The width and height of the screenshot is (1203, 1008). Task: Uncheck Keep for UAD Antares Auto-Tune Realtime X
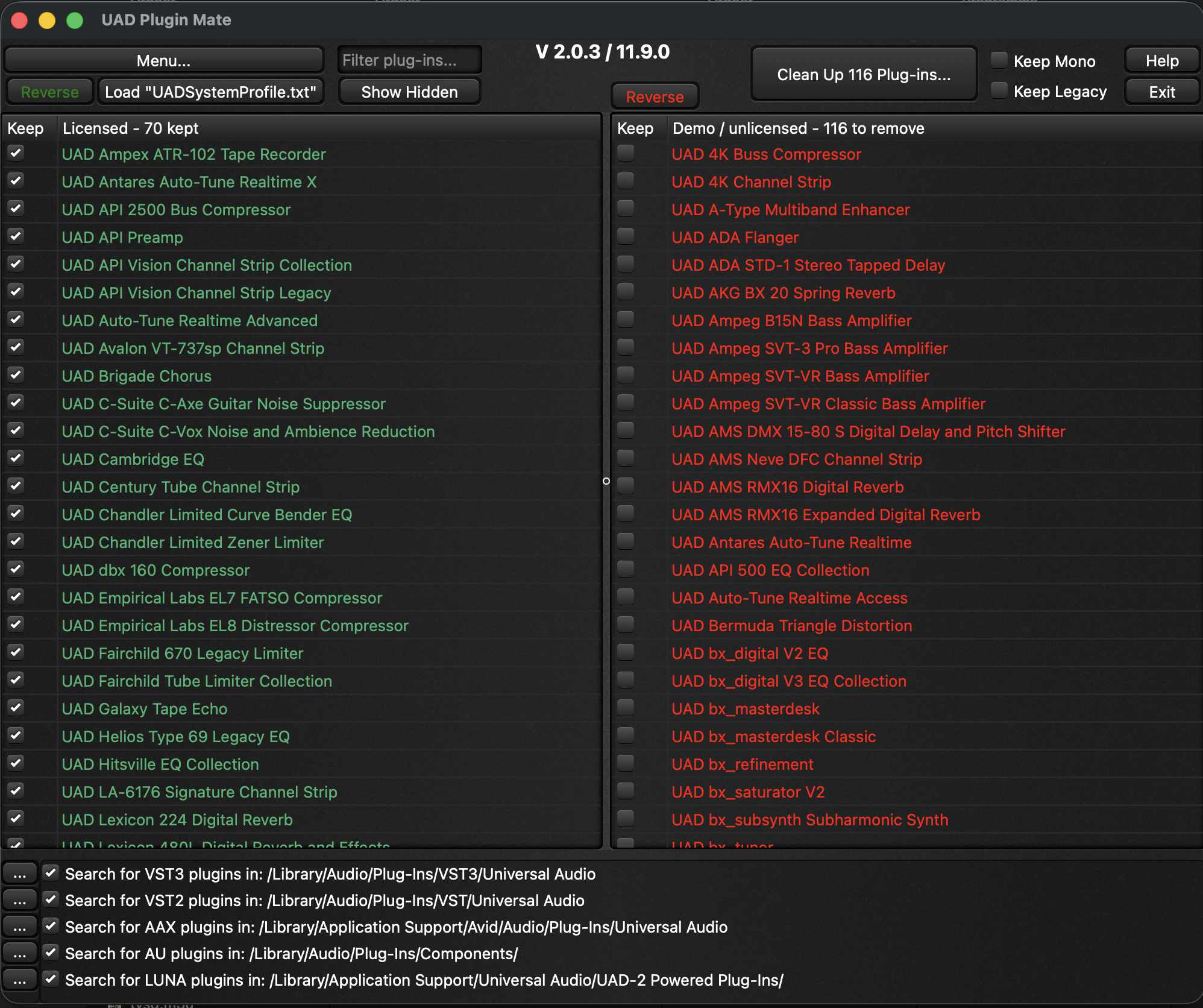16,181
